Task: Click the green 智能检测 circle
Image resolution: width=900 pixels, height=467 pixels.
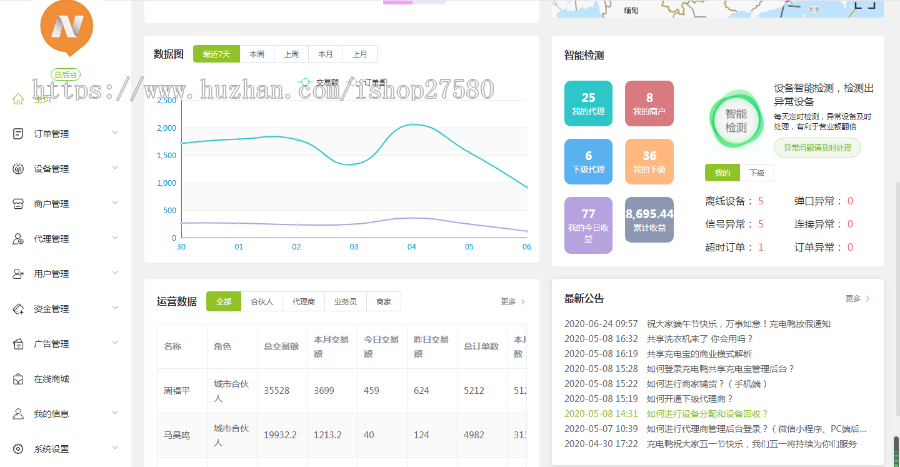Action: 735,121
